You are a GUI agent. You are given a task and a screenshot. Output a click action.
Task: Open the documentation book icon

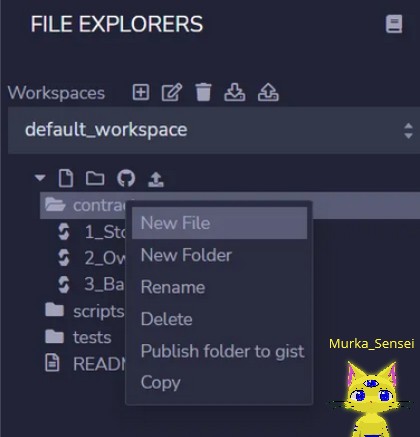click(x=394, y=24)
